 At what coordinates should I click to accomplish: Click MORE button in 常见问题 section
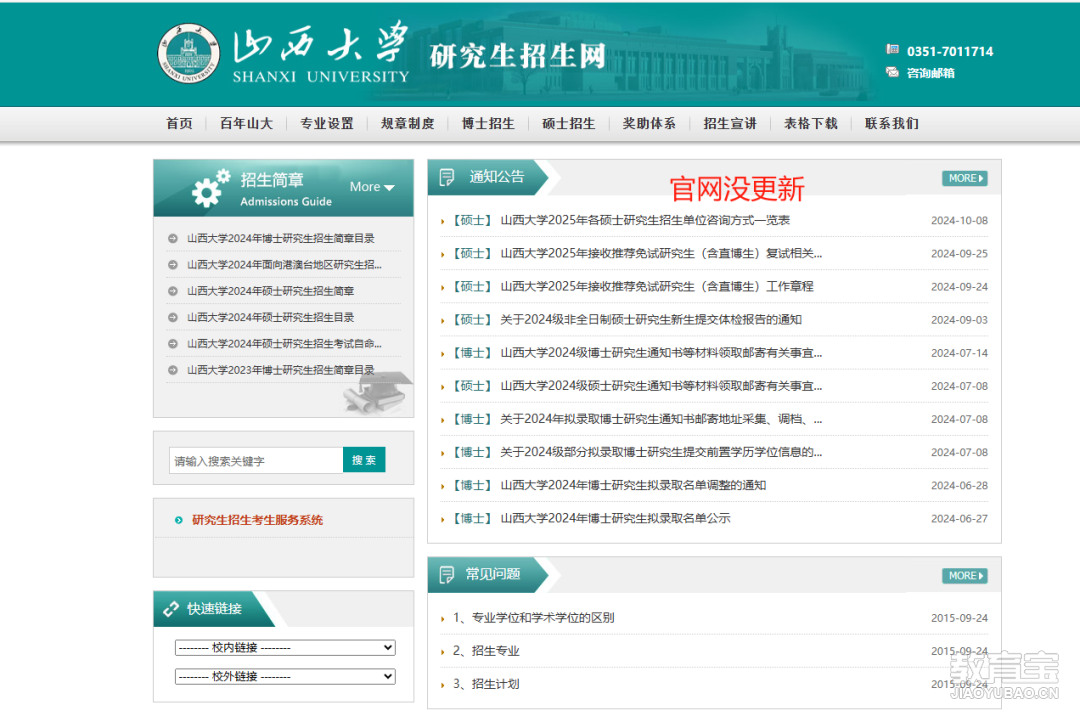coord(965,576)
